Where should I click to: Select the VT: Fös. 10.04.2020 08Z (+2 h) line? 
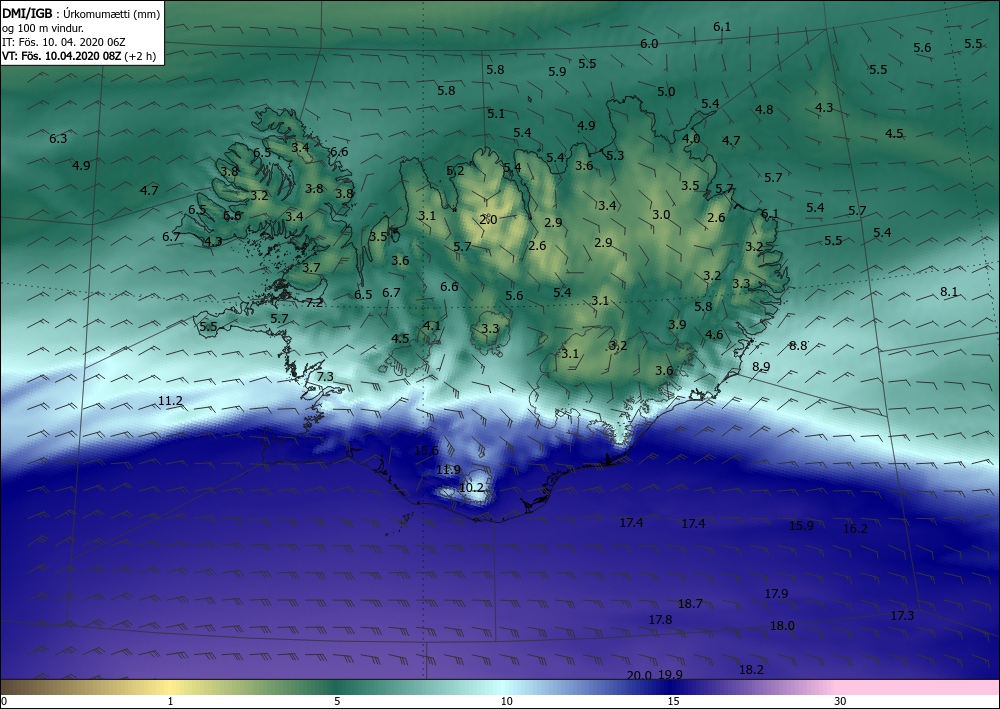[79, 55]
